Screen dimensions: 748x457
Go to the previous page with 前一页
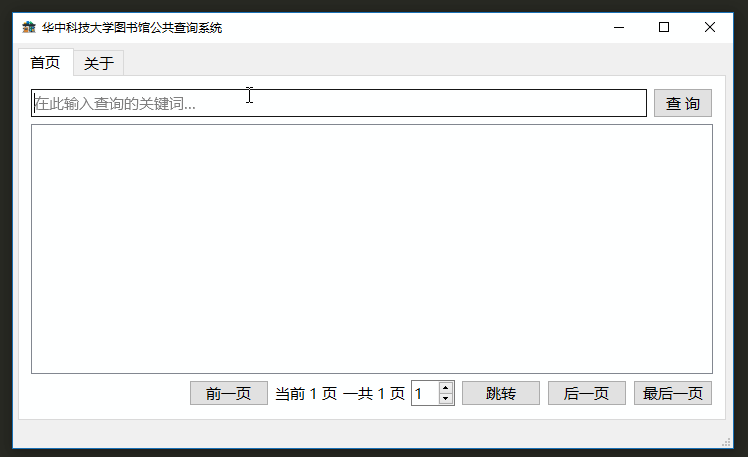click(x=229, y=393)
